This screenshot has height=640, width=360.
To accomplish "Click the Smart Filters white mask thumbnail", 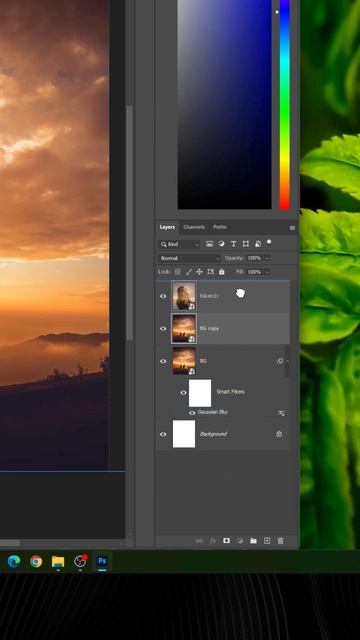I will 200,393.
